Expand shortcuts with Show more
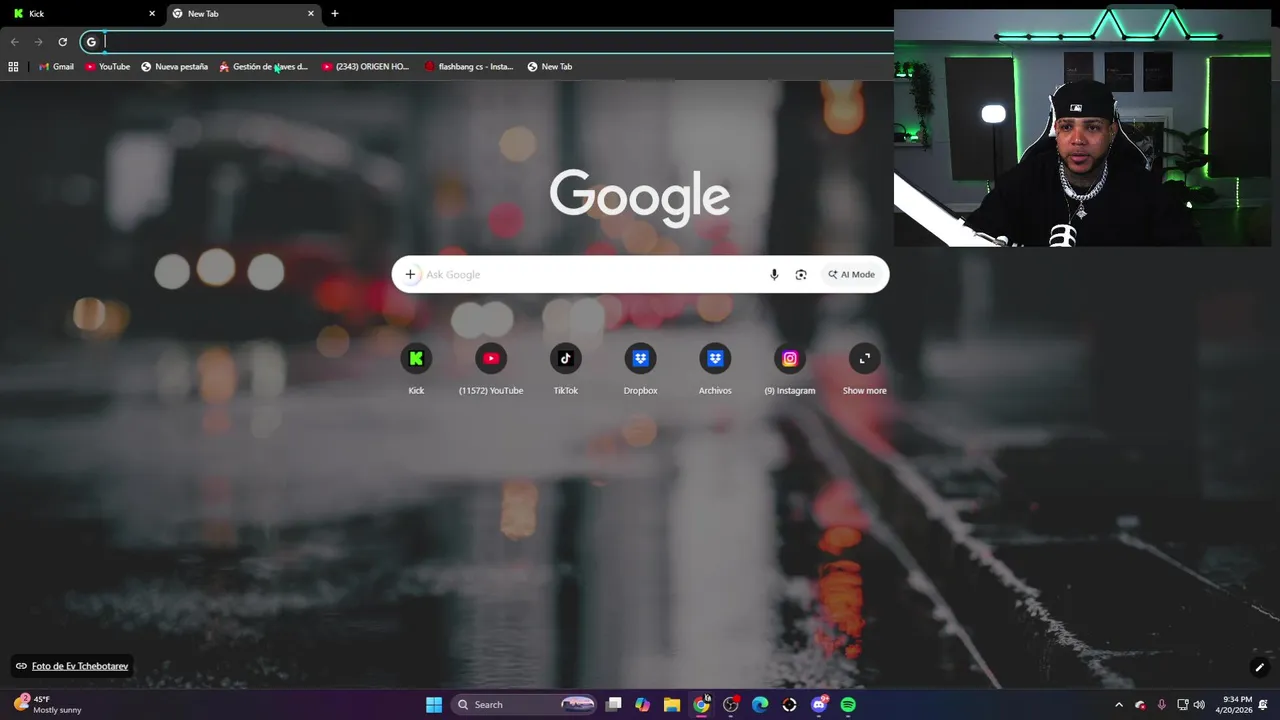 point(865,369)
